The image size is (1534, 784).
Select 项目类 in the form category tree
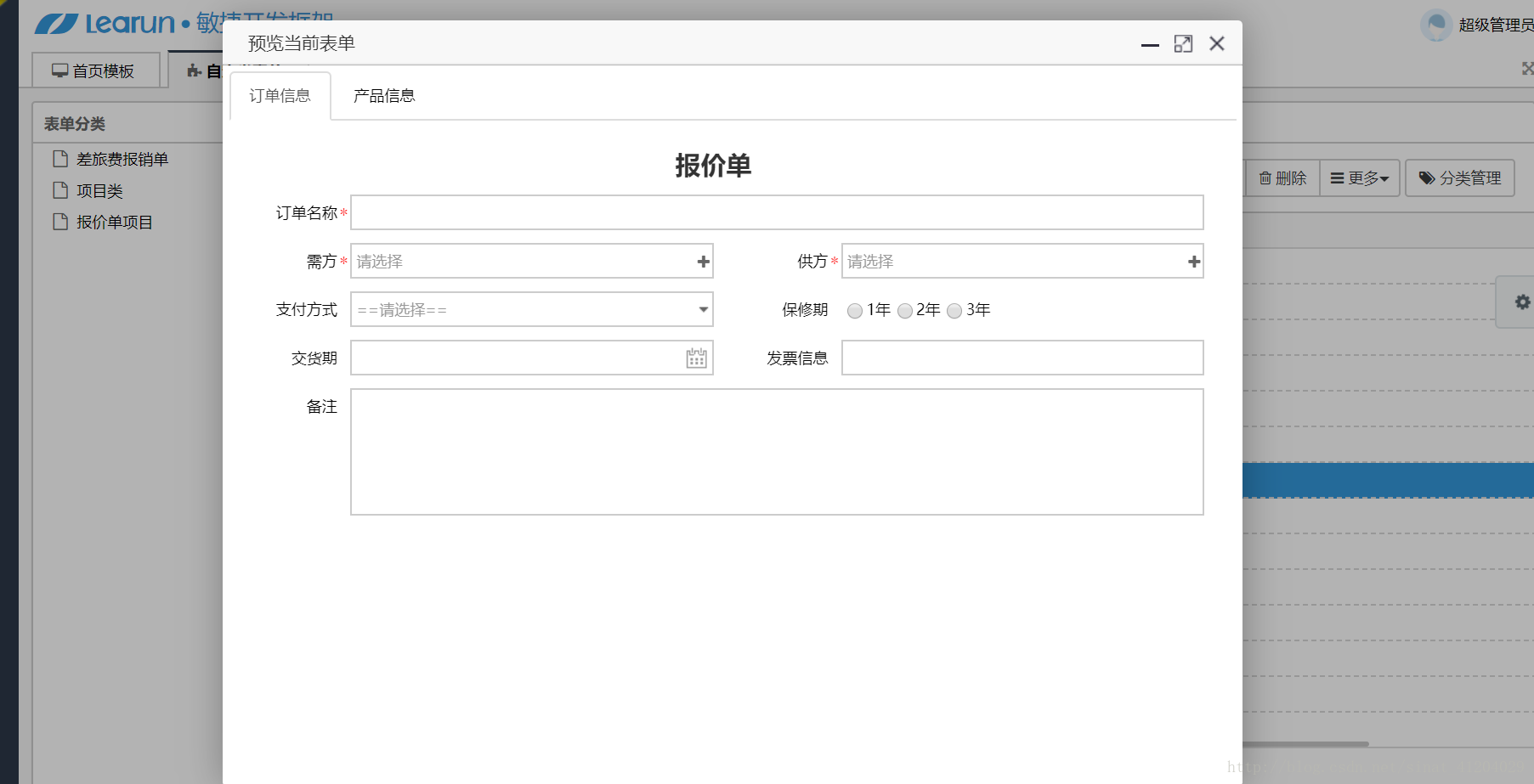click(99, 191)
